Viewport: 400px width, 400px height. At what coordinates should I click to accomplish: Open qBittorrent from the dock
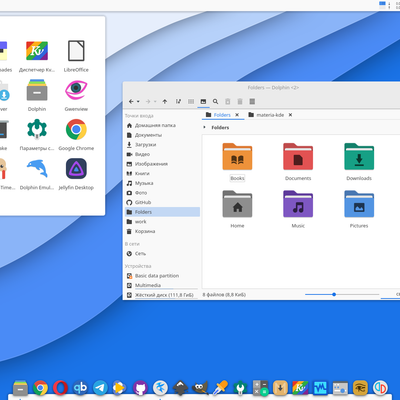pyautogui.click(x=80, y=388)
